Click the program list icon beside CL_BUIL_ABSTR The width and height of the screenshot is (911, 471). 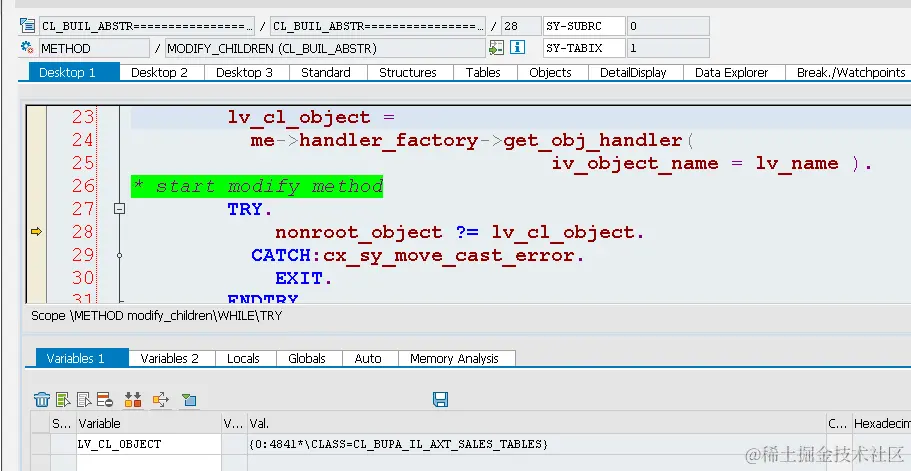27,26
